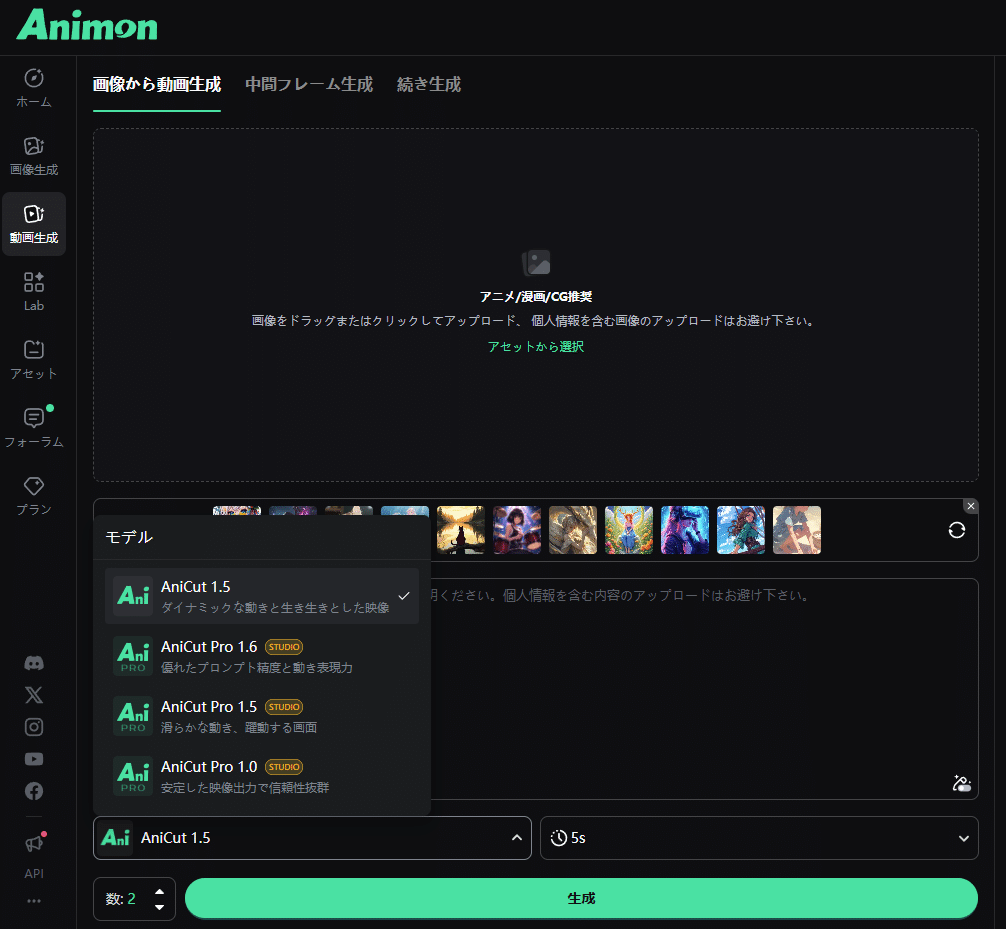Select the AniCut Pro 1.0 model
Viewport: 1006px width, 929px height.
262,775
